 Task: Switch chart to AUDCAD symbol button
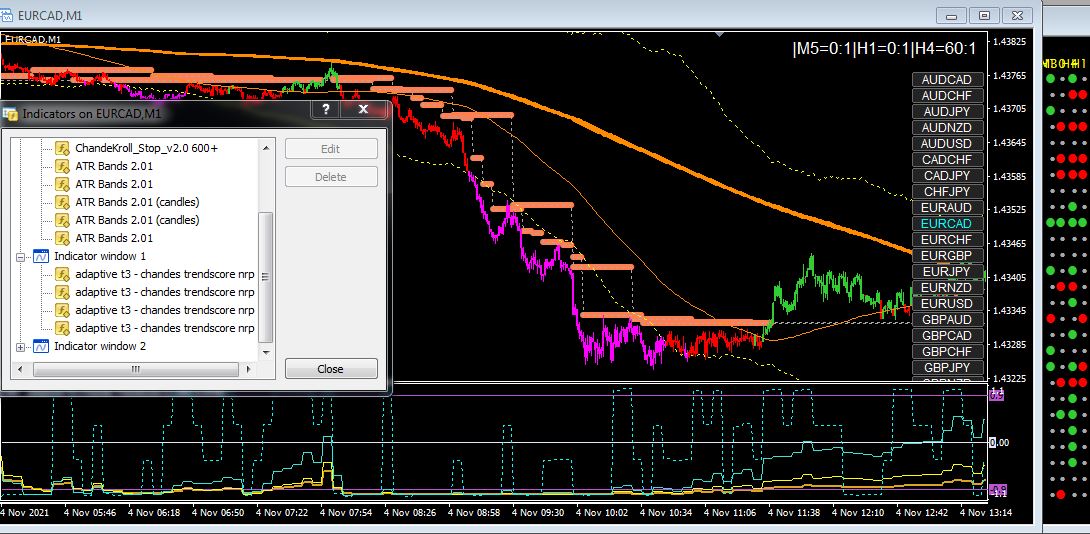[946, 80]
